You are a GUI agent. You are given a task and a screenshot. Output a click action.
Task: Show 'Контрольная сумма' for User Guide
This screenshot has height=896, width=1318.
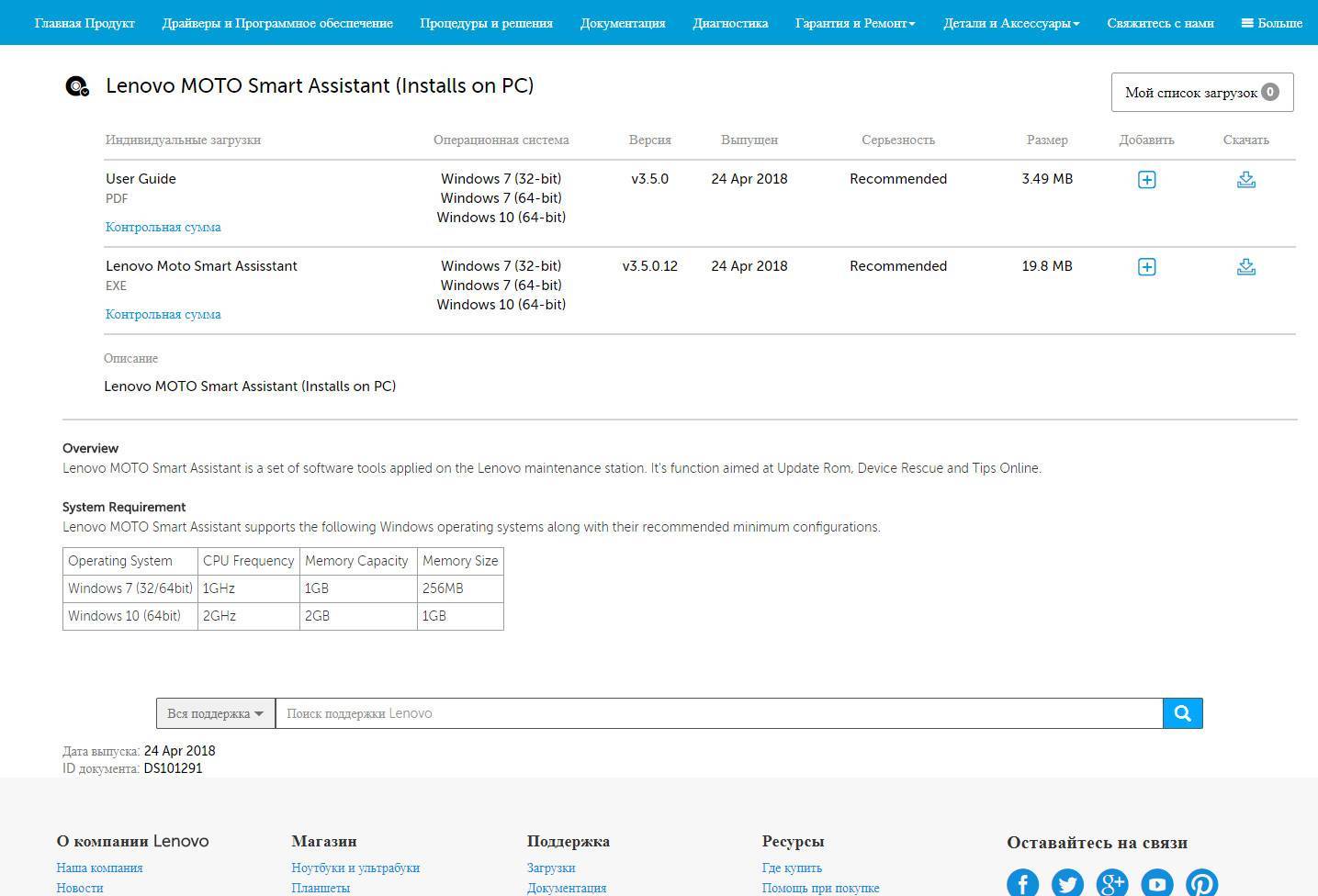tap(163, 227)
